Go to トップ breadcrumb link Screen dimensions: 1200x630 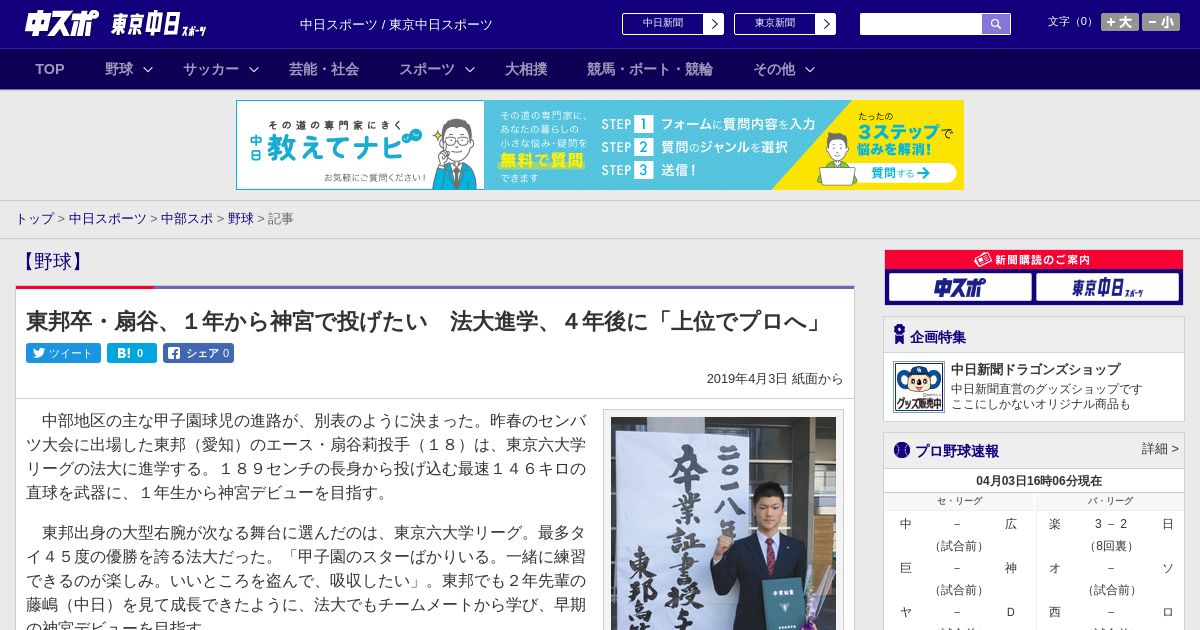point(34,218)
